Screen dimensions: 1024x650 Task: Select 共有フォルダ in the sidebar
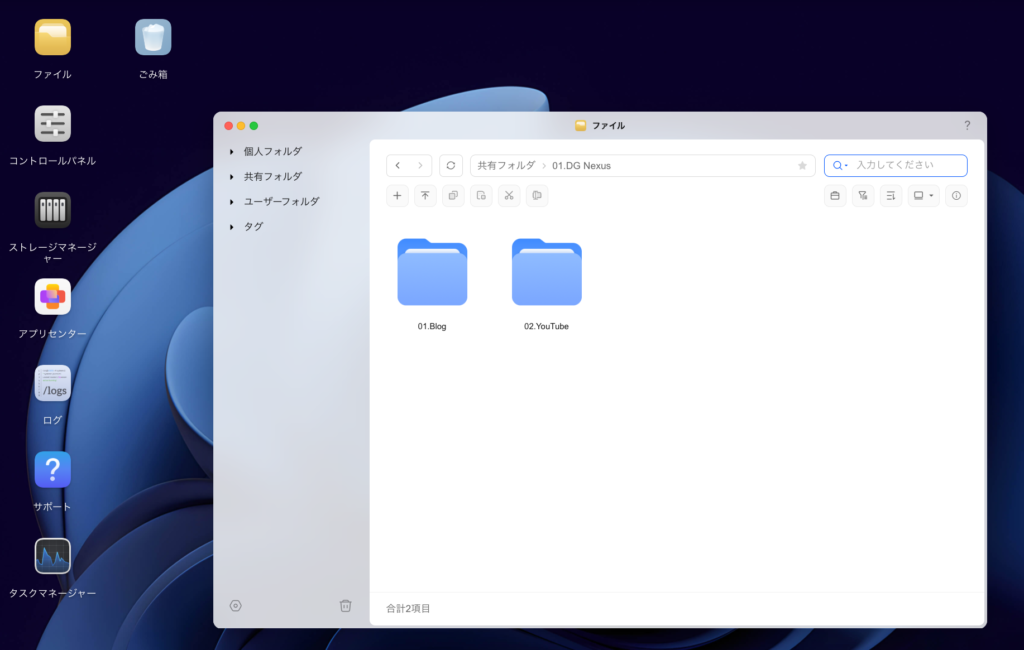273,176
